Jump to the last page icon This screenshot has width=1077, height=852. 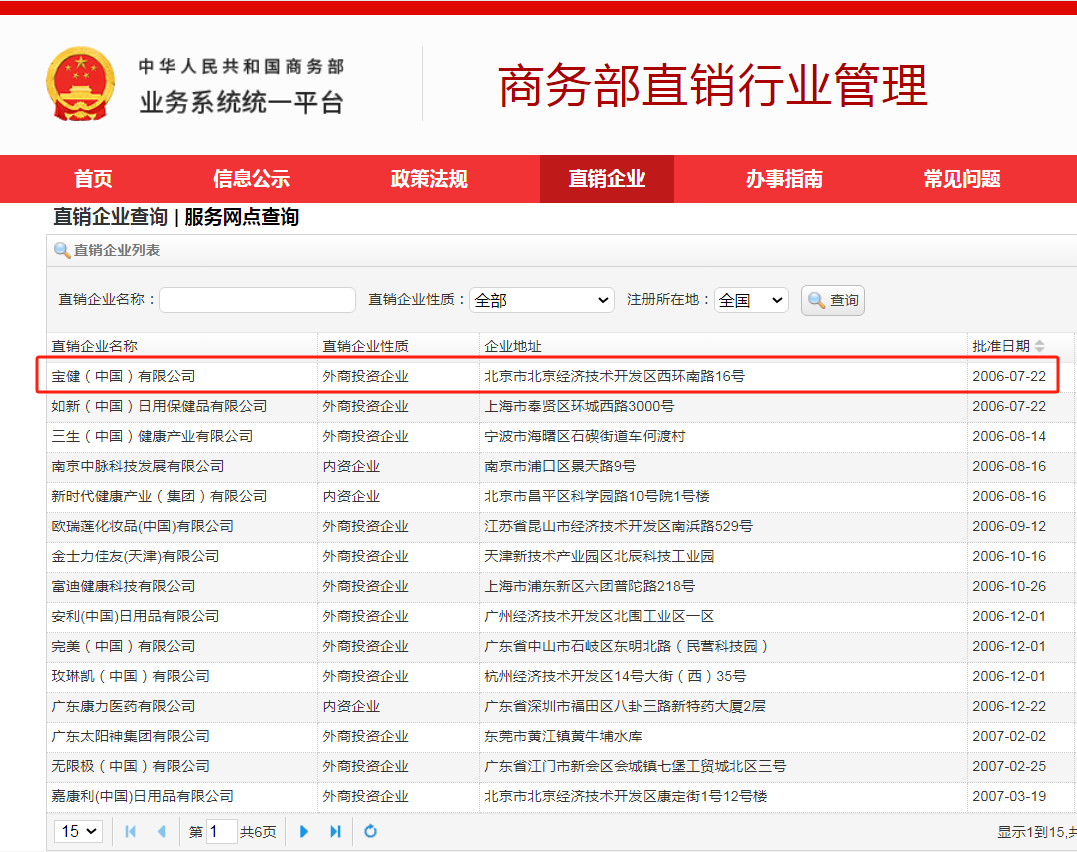(336, 831)
